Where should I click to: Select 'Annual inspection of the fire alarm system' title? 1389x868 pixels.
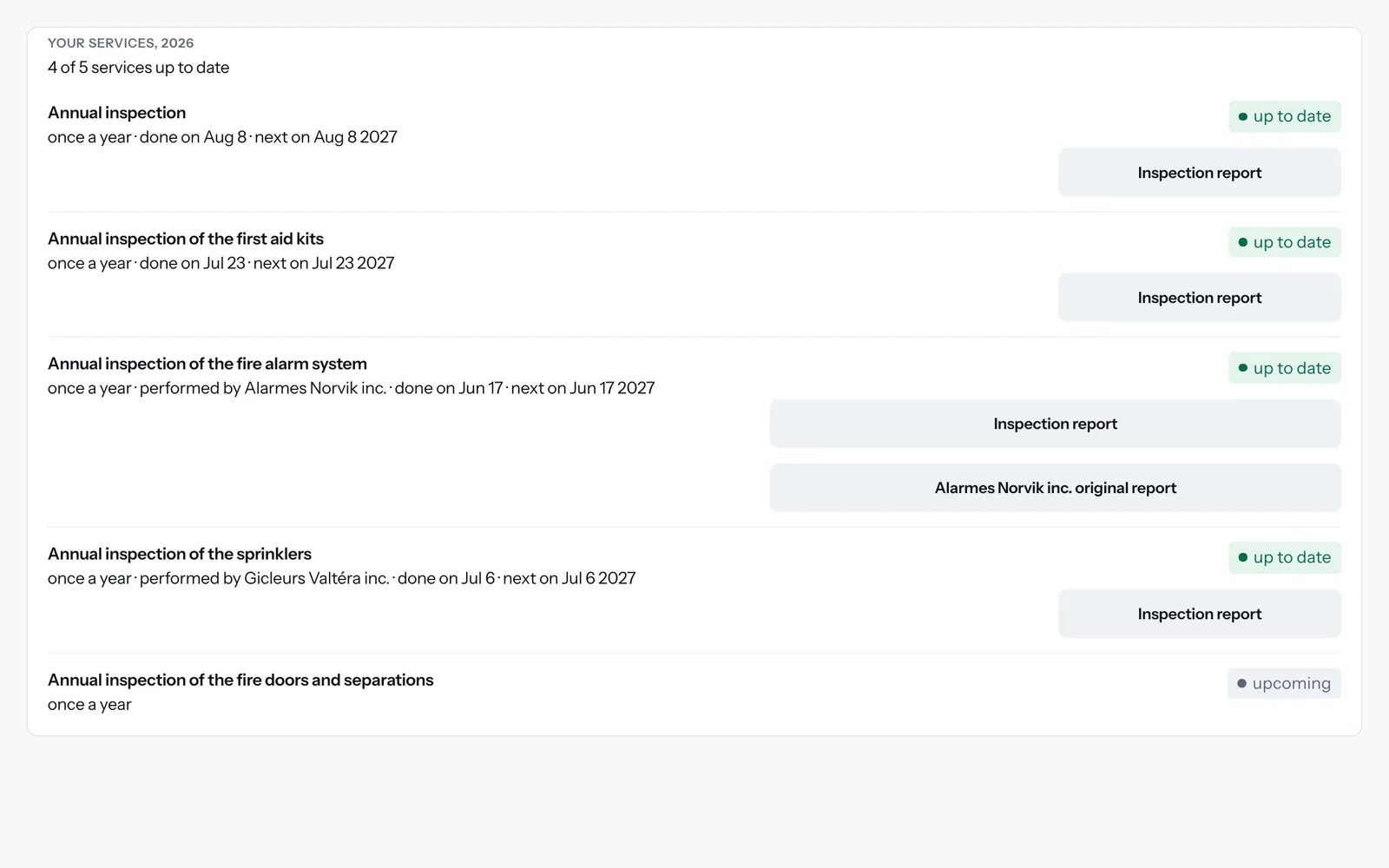(207, 364)
